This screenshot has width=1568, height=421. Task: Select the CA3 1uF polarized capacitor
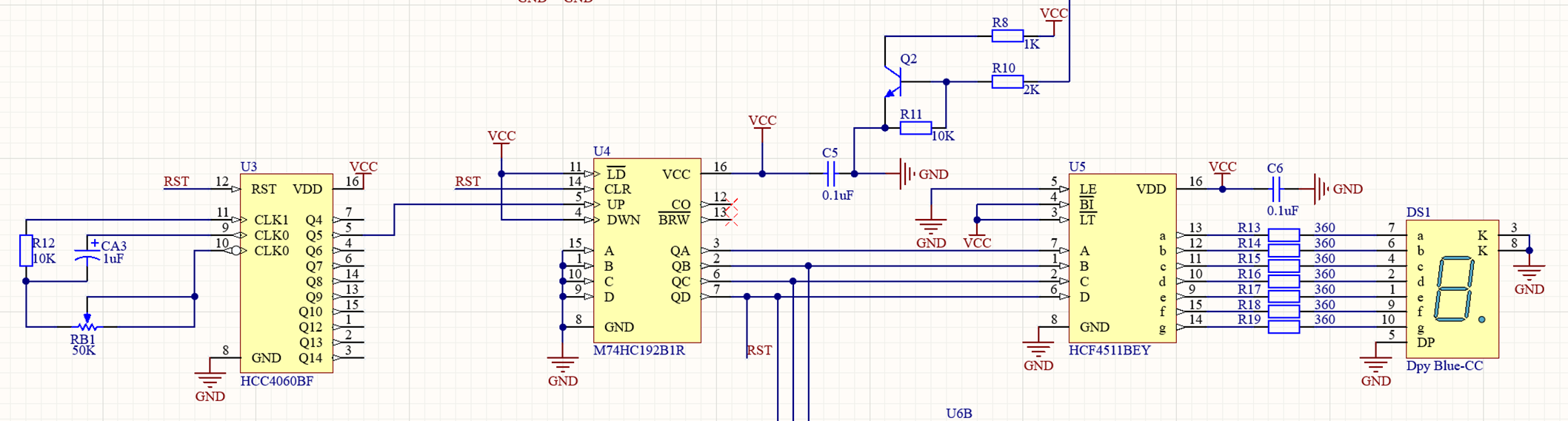pyautogui.click(x=87, y=255)
